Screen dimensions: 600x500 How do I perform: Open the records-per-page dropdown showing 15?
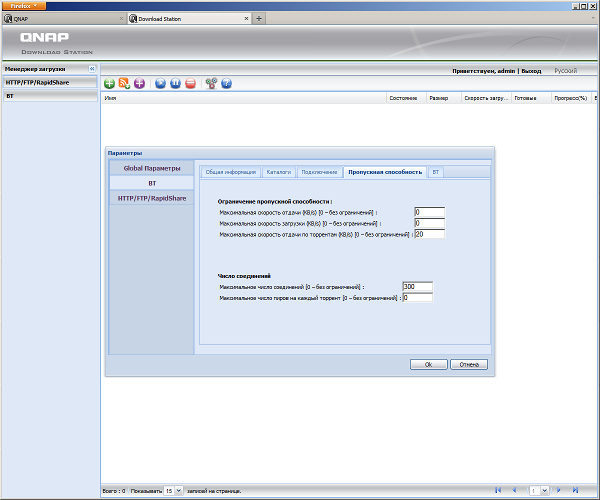click(179, 490)
